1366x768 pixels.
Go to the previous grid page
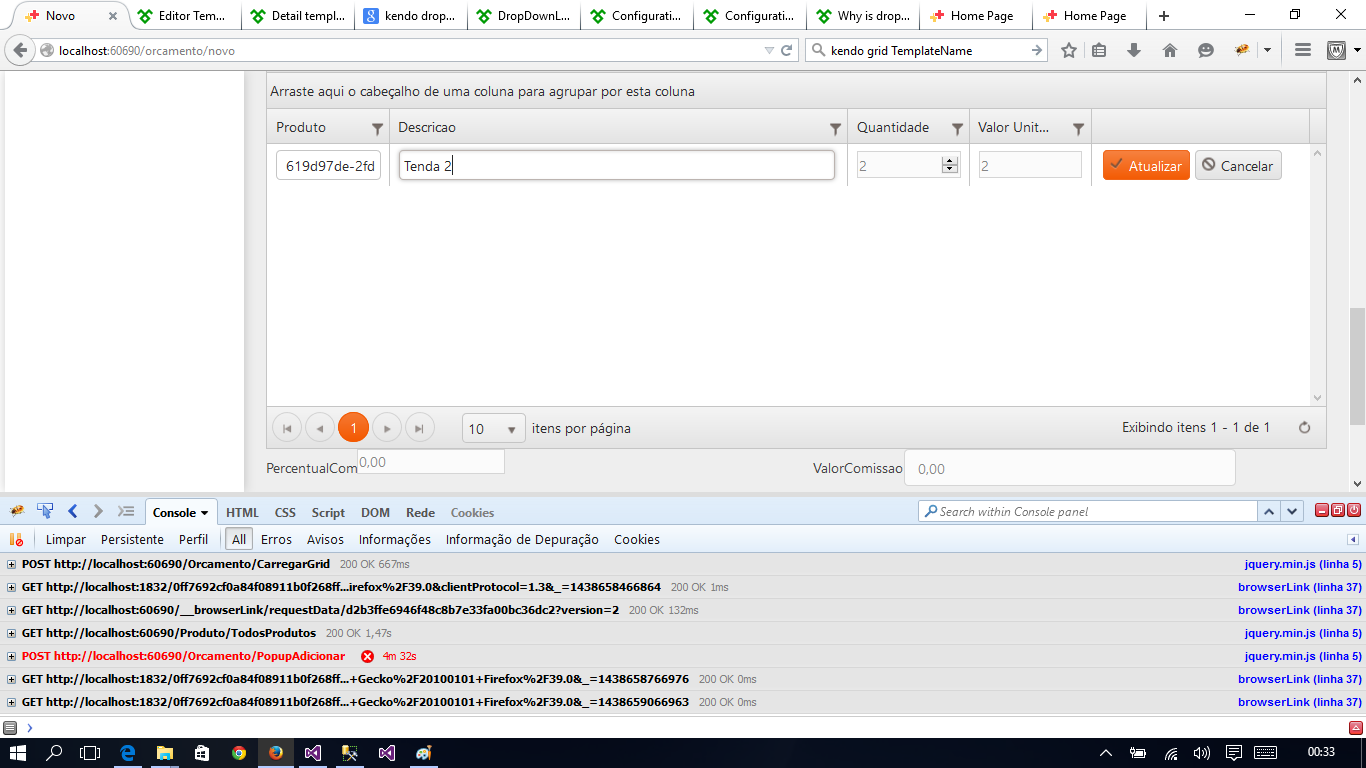tap(320, 428)
